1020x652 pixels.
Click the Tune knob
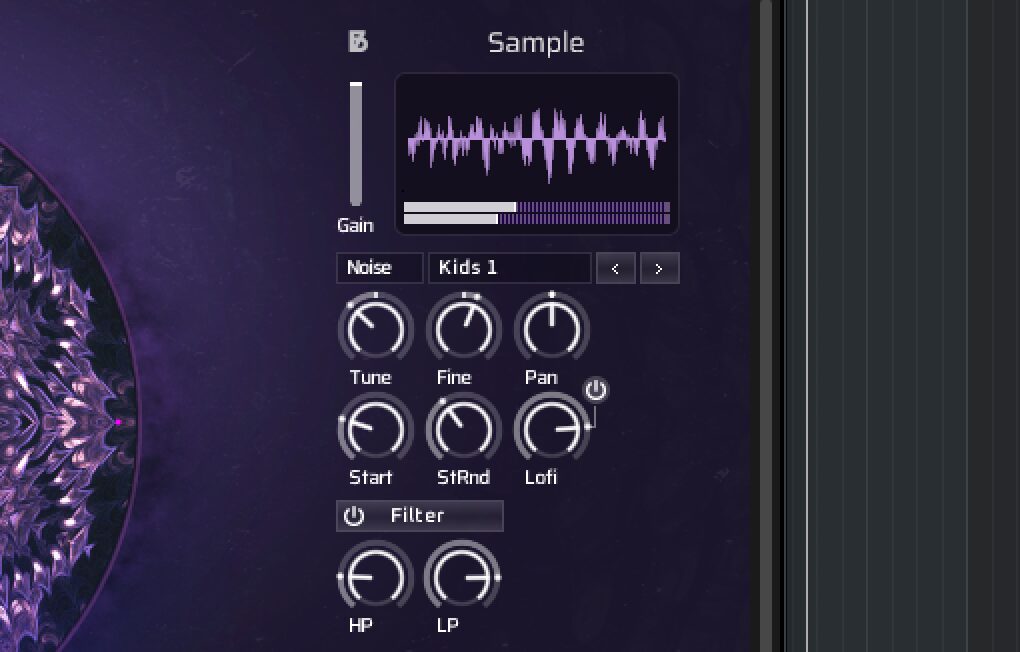(x=375, y=329)
